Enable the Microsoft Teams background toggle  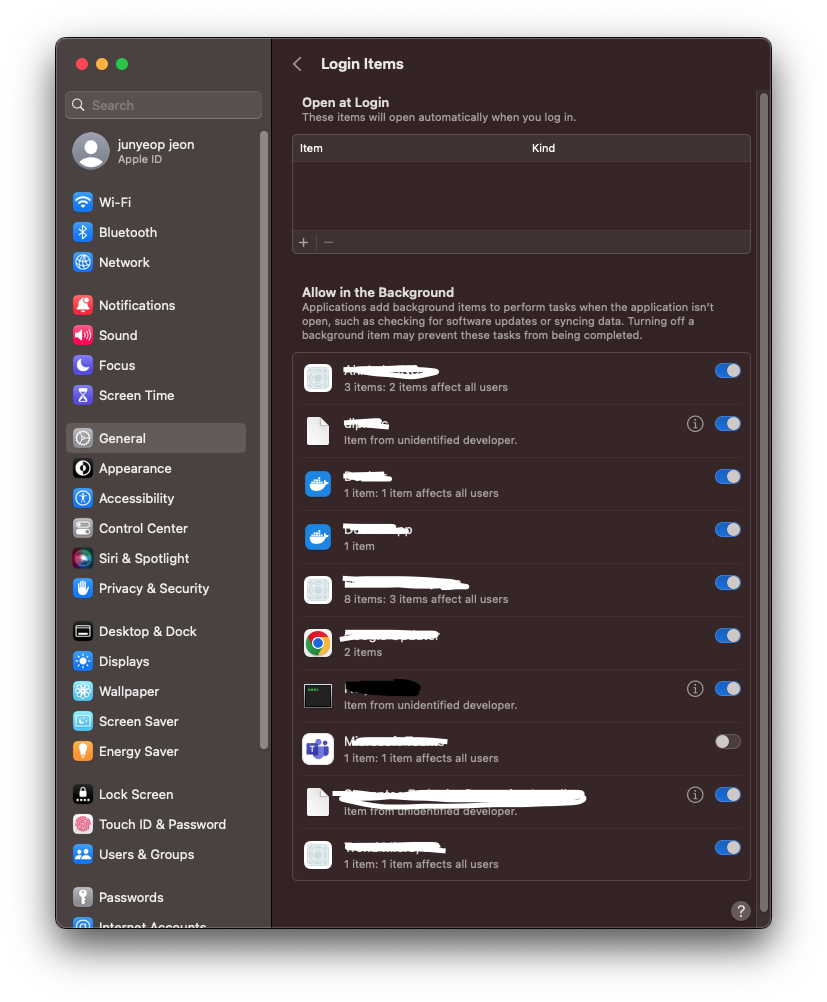coord(728,742)
